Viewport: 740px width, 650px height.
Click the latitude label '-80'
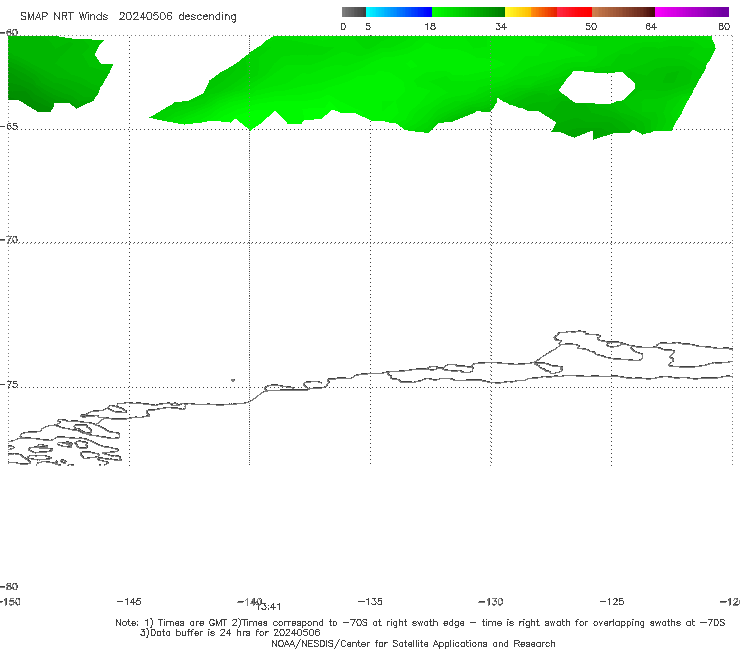9,586
